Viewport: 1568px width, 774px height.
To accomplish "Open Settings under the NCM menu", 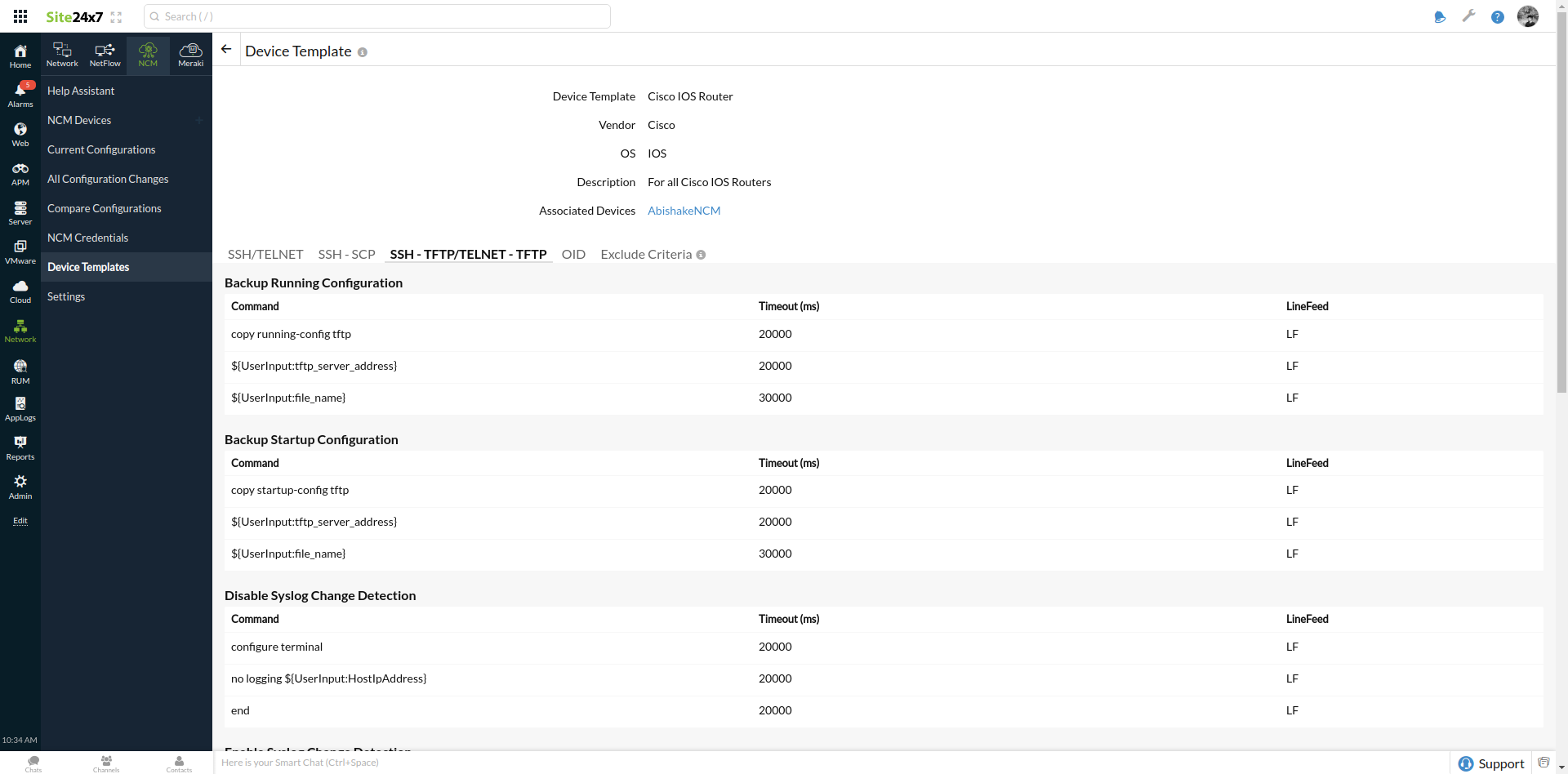I will (x=65, y=296).
